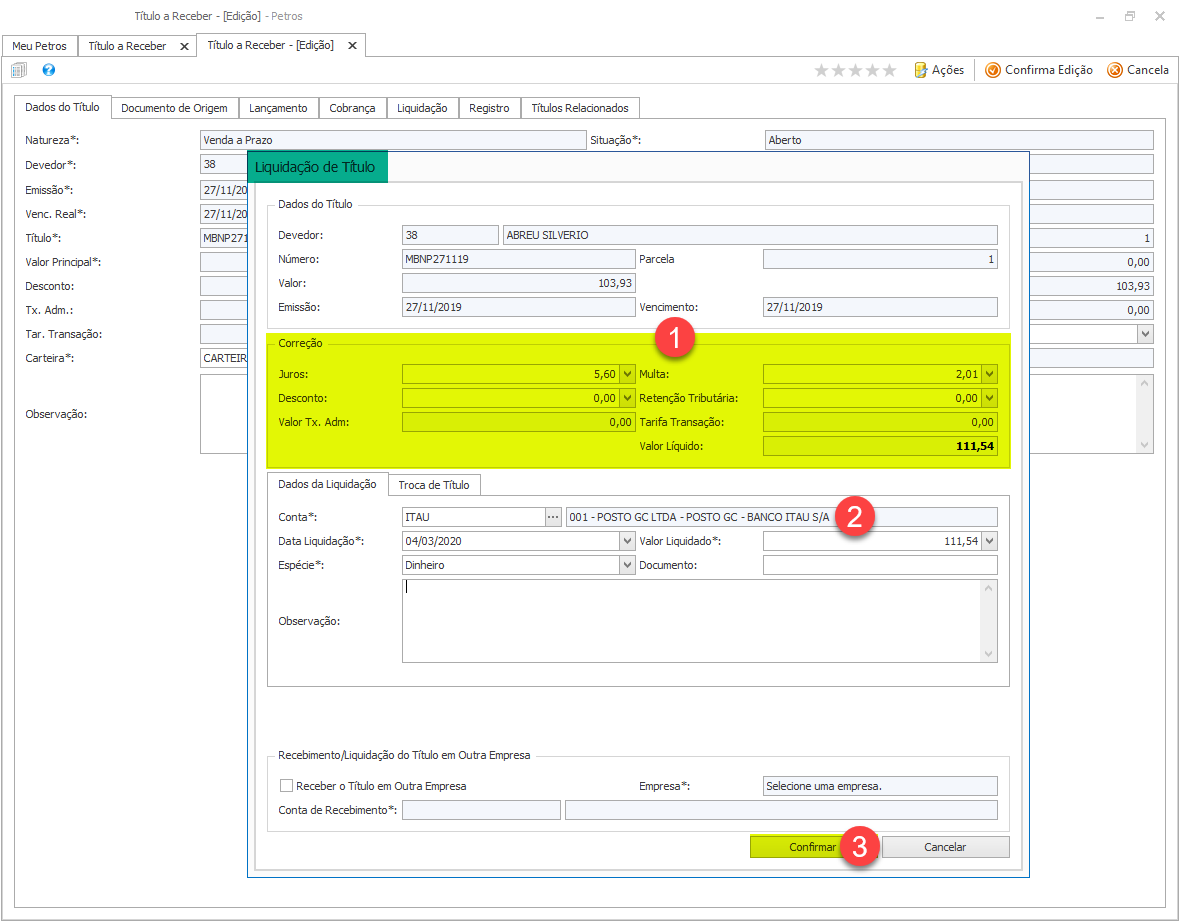Click the Tarifa Transação field
Screen dimensions: 1180x922
[x=880, y=422]
